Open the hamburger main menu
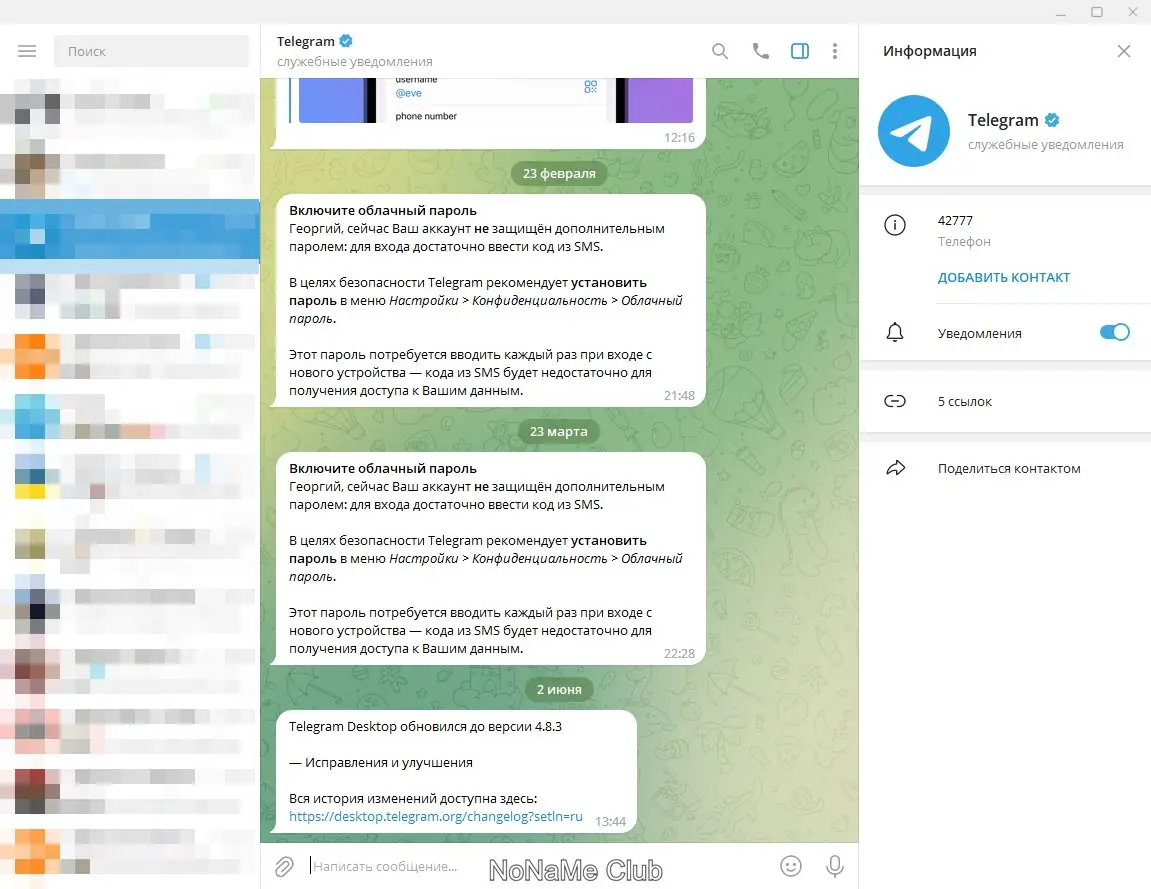 (x=27, y=51)
